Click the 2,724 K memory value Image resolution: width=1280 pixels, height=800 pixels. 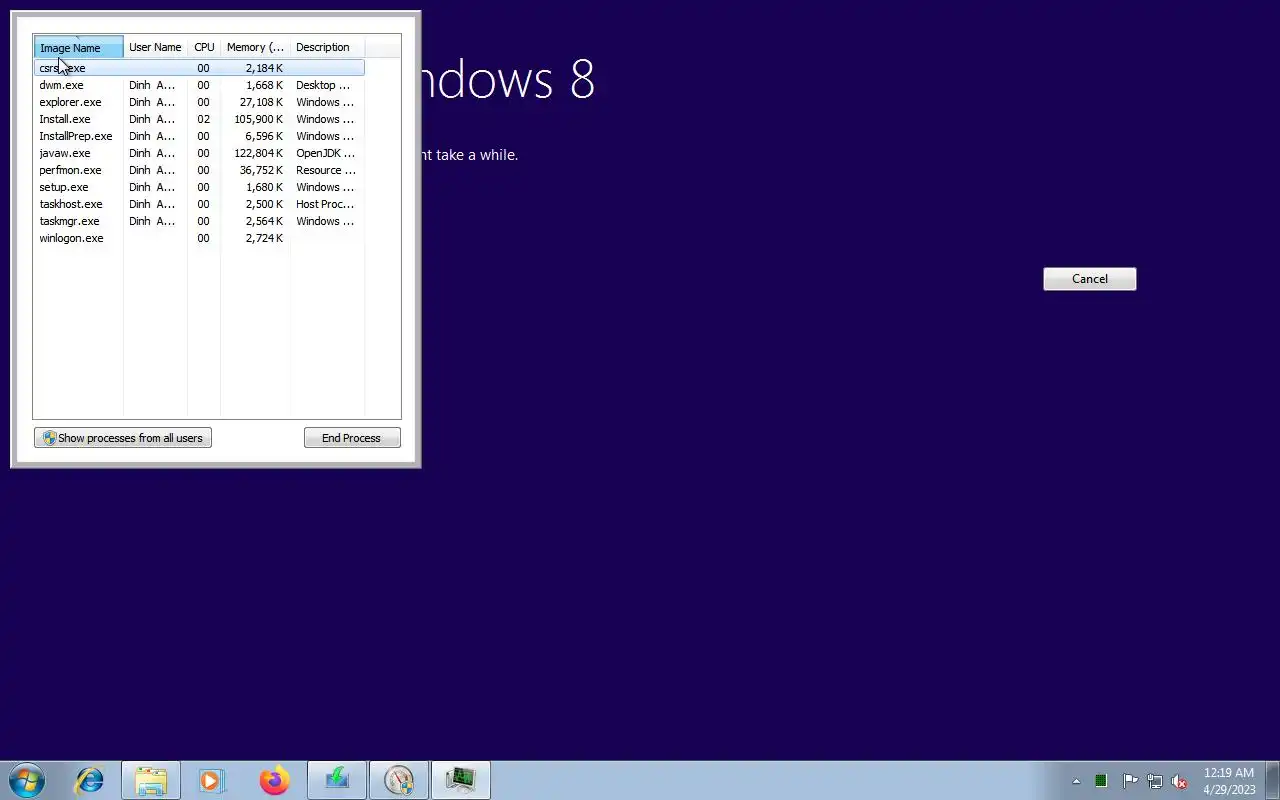[x=265, y=238]
